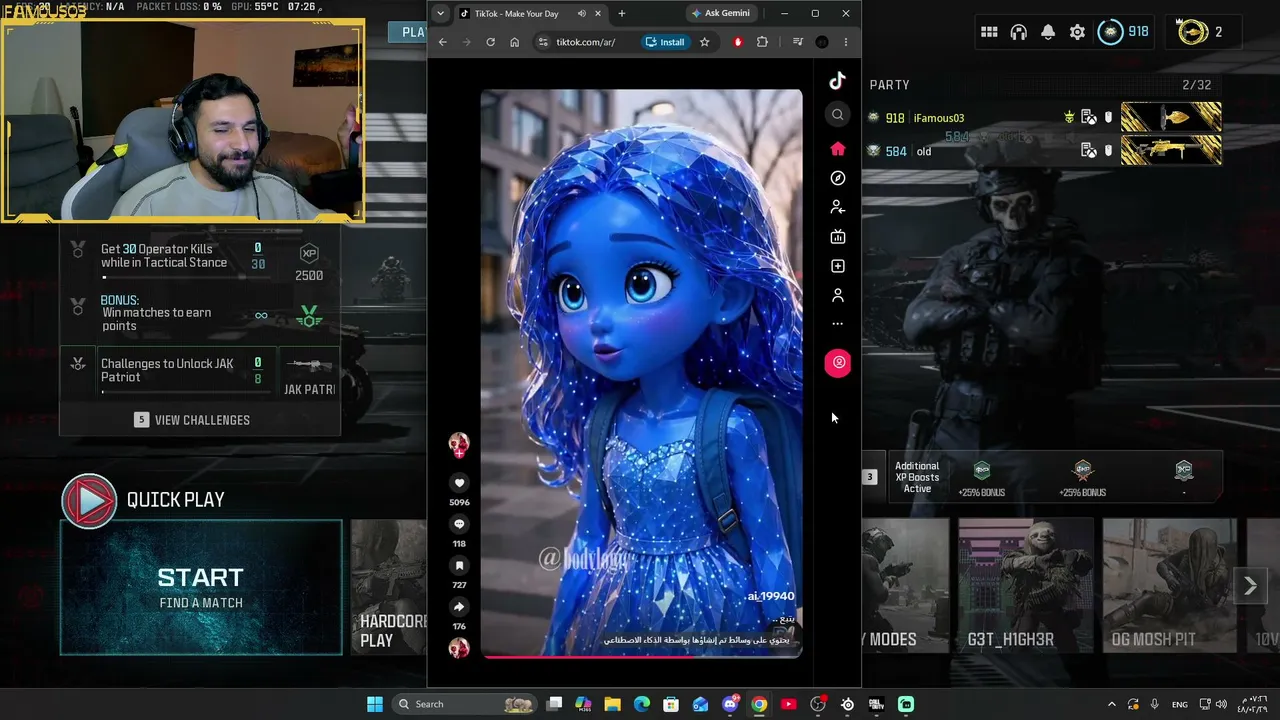Open the Chrome home page button
Screen dimensions: 1280x720
tap(514, 42)
